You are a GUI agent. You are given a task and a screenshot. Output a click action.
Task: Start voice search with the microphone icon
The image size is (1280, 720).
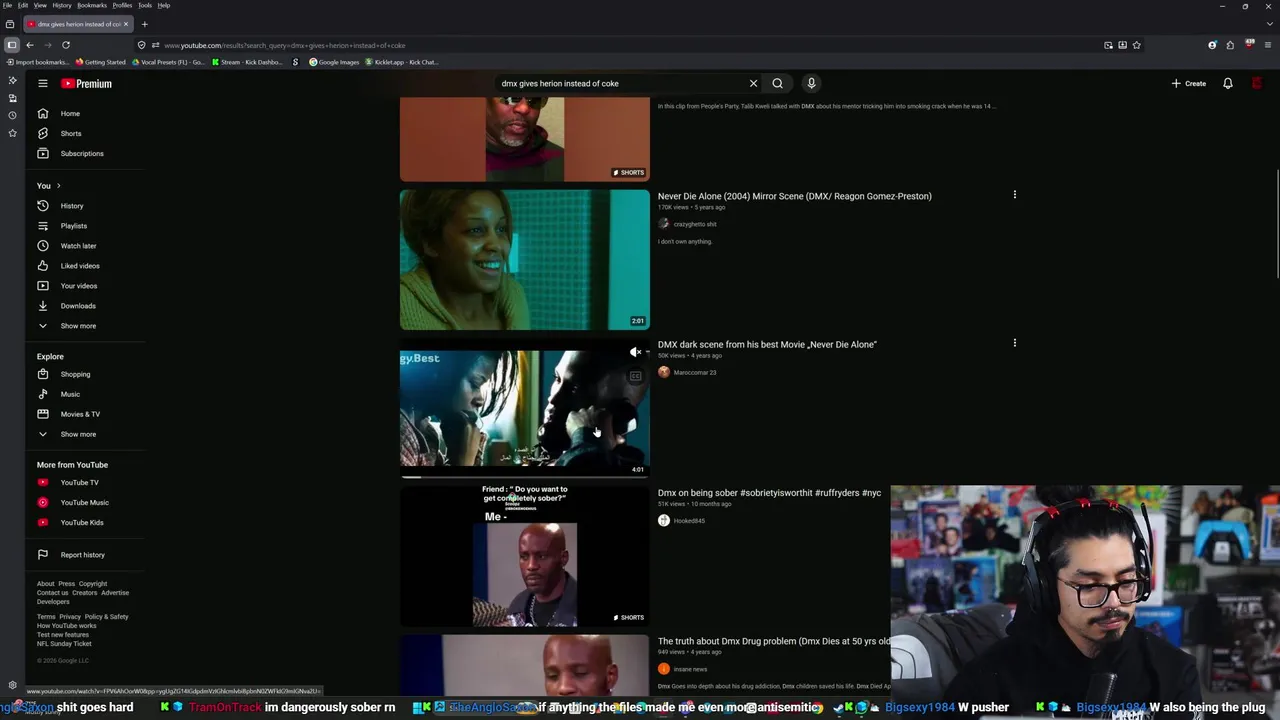(811, 84)
